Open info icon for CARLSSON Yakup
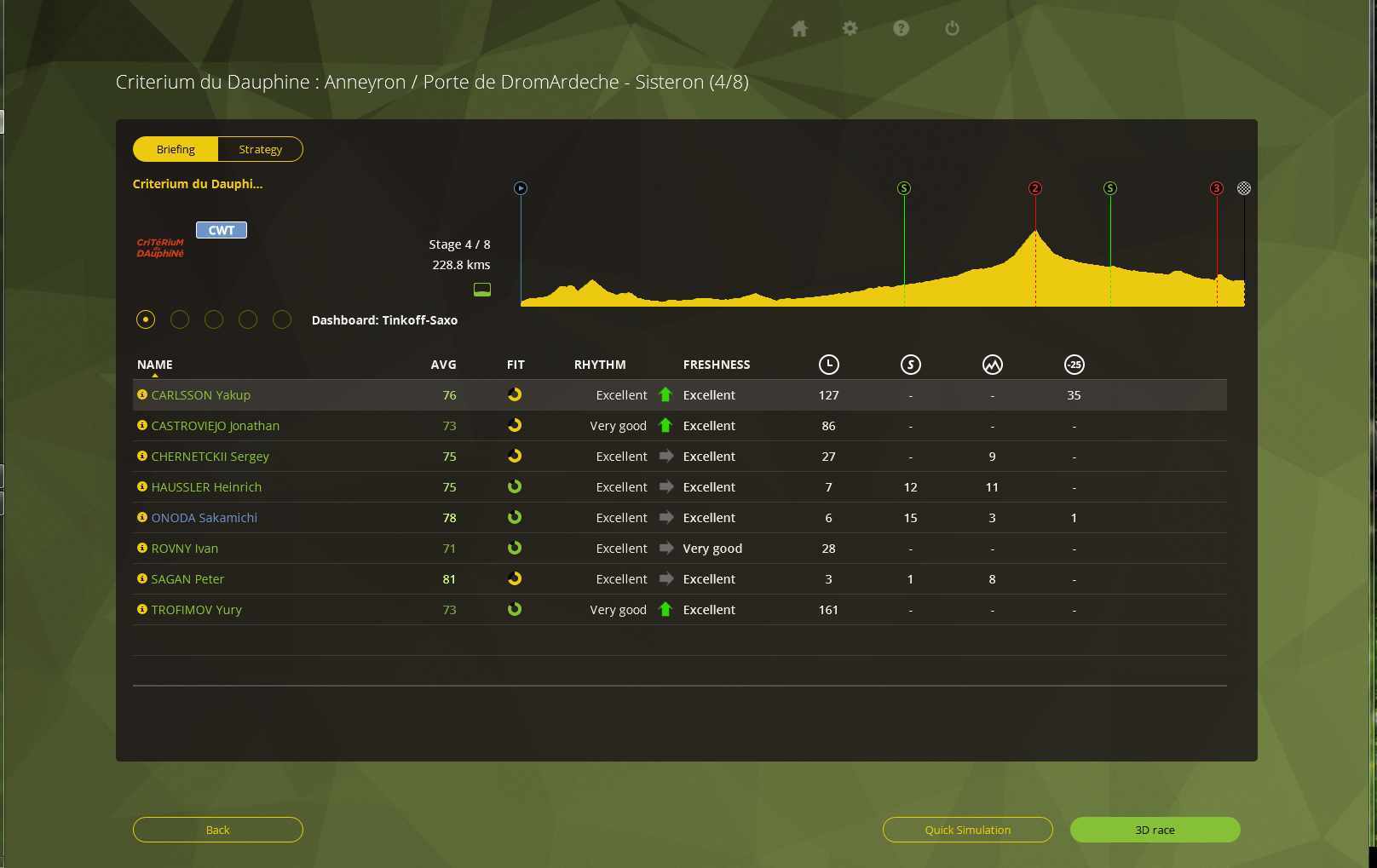 pos(142,394)
